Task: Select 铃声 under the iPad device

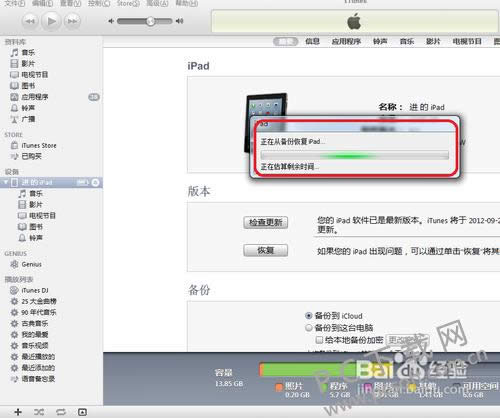Action: click(36, 238)
